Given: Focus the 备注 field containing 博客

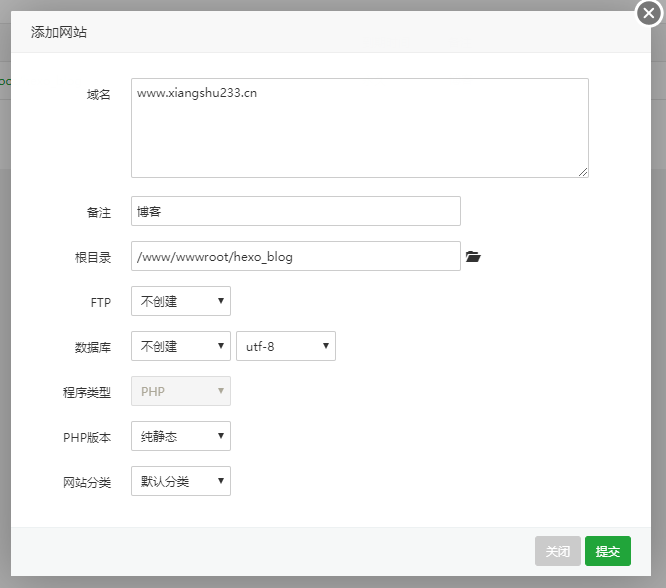Looking at the screenshot, I should (x=295, y=211).
